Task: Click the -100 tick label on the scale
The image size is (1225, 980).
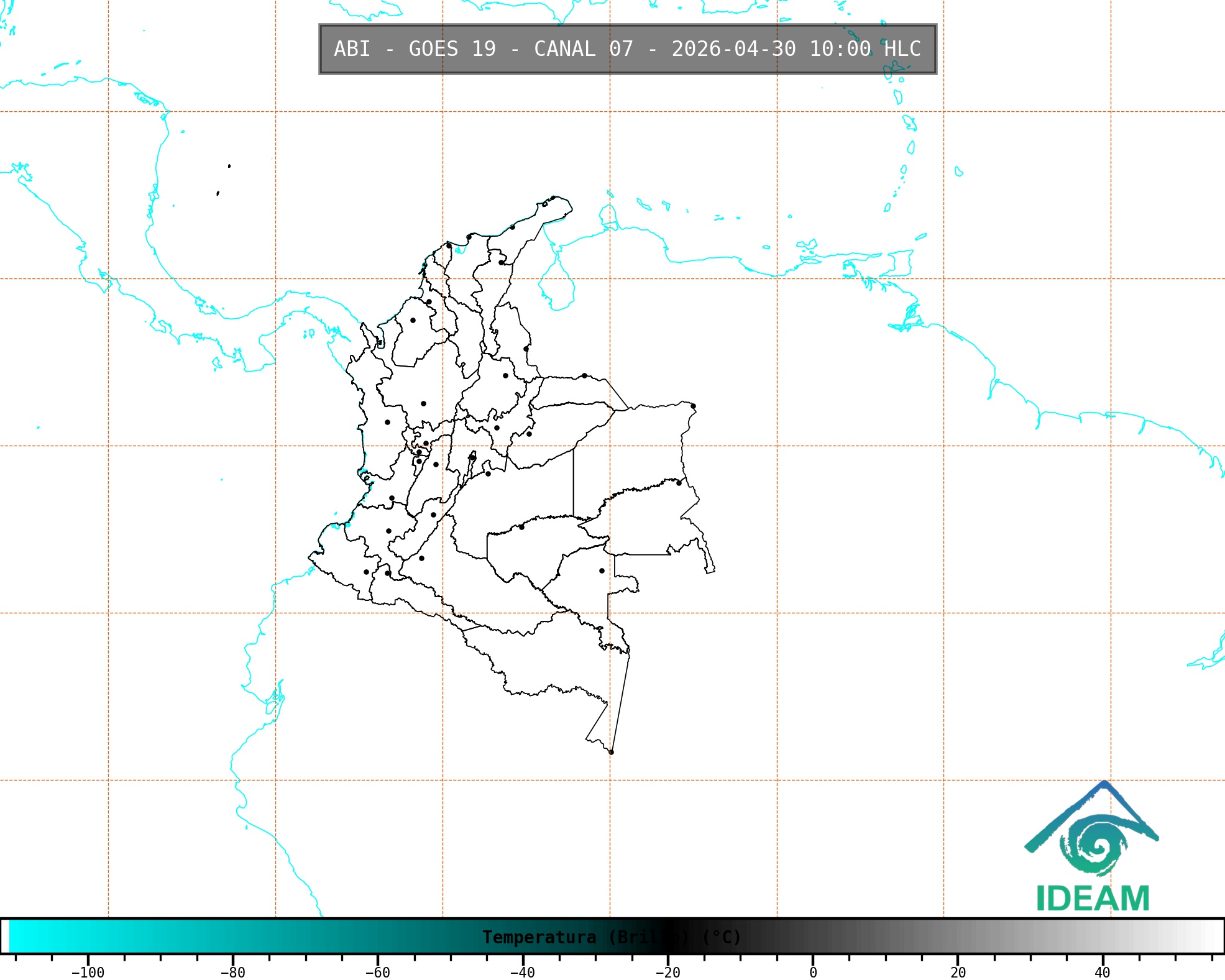Action: click(88, 972)
